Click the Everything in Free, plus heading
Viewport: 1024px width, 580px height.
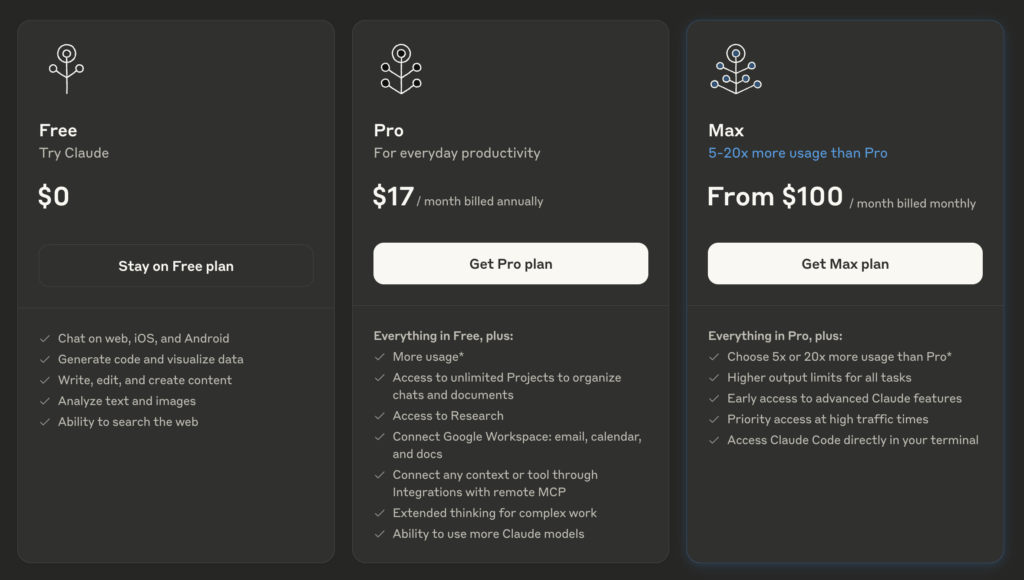tap(443, 336)
